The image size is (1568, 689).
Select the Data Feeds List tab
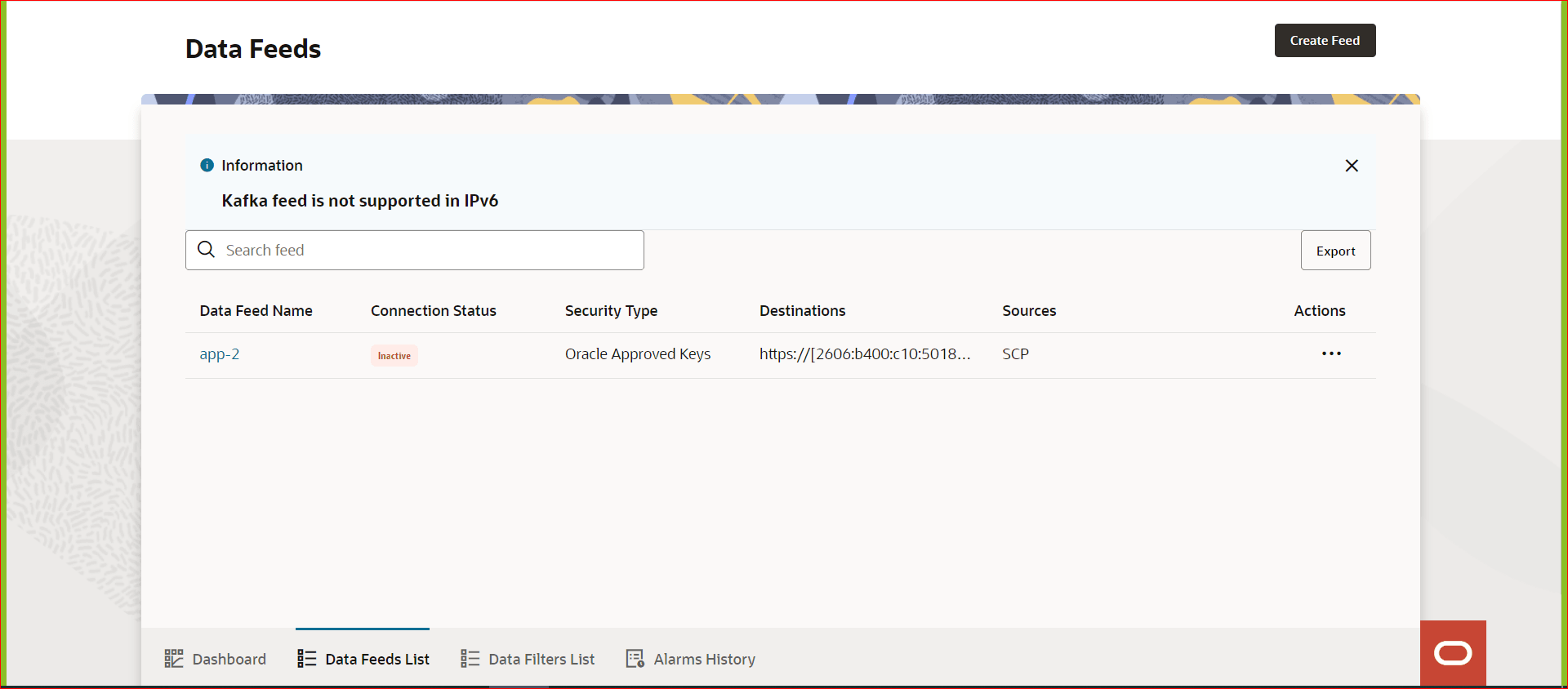pos(363,659)
